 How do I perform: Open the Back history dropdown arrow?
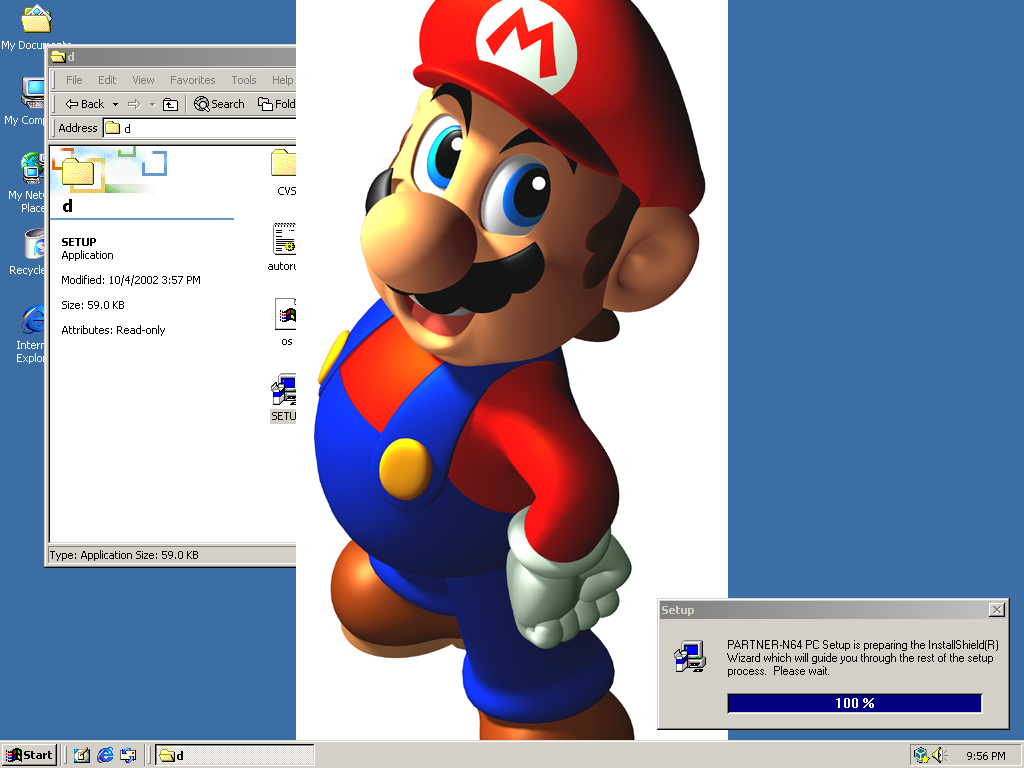[116, 104]
